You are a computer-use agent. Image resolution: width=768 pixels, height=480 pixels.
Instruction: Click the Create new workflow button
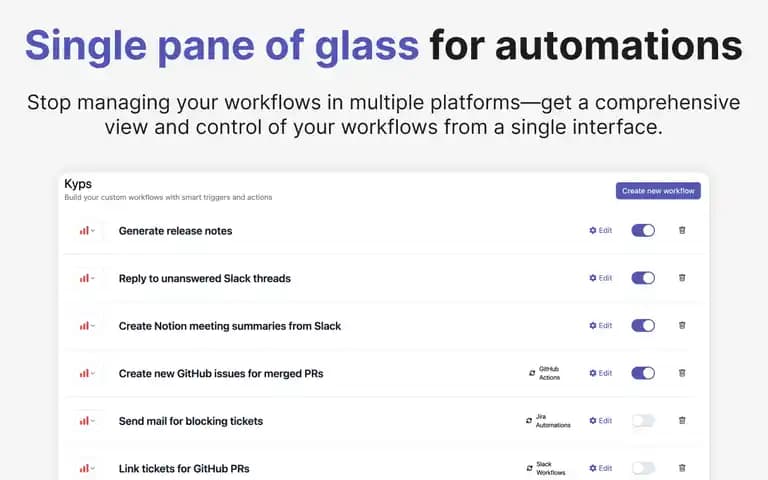pos(658,191)
